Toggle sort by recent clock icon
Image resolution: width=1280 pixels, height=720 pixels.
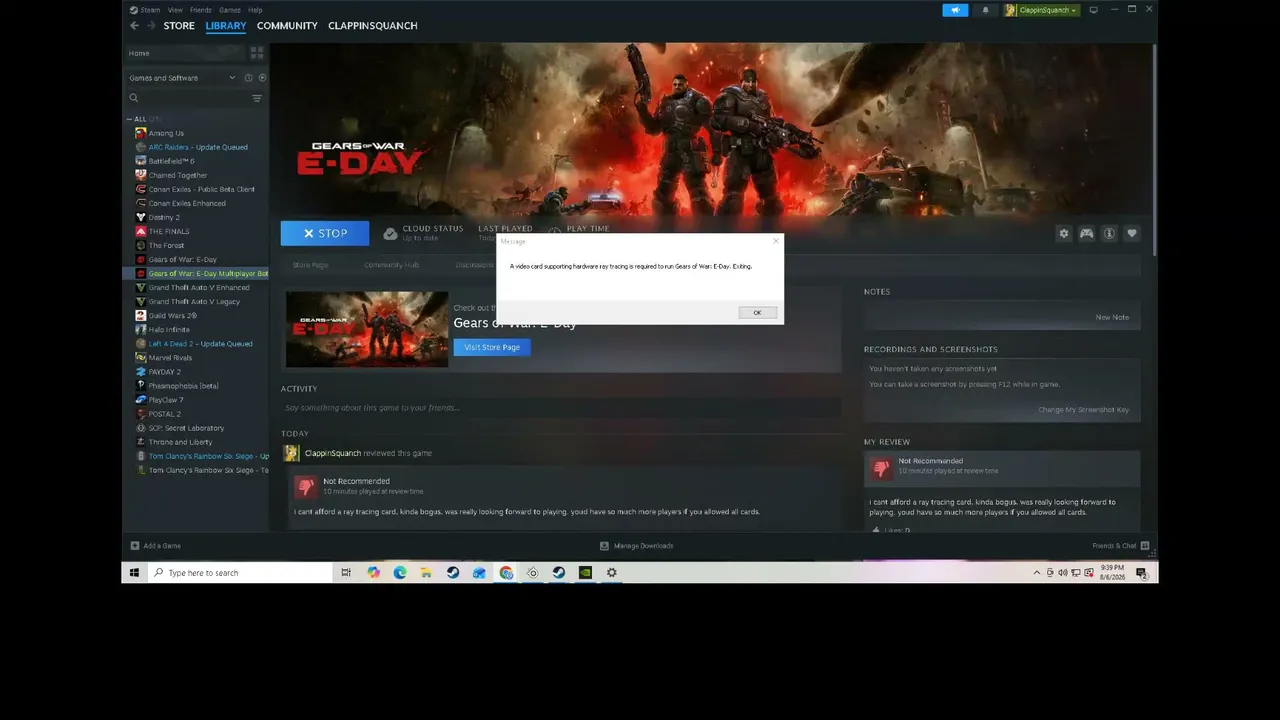pos(249,78)
